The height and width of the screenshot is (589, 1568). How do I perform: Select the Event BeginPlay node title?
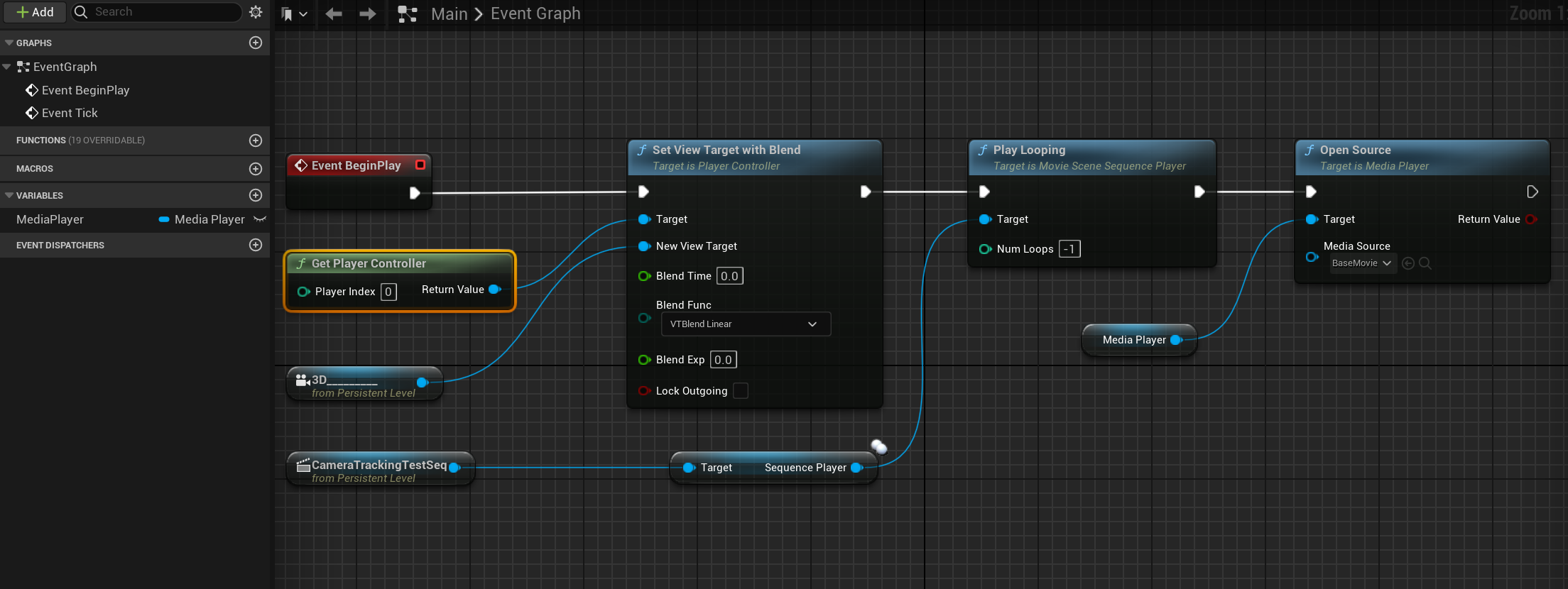tap(356, 165)
